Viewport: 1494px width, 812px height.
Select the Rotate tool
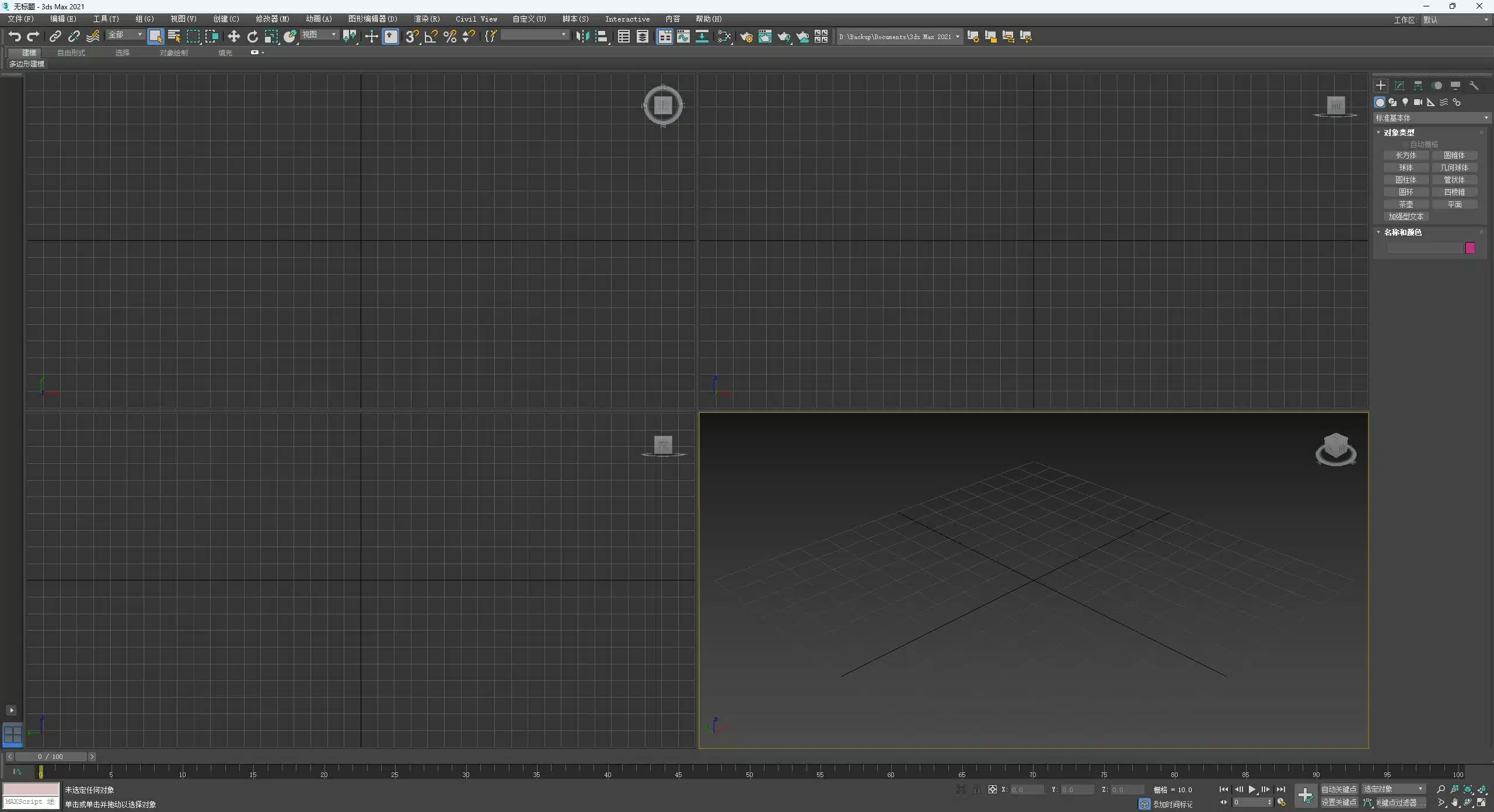(x=252, y=37)
